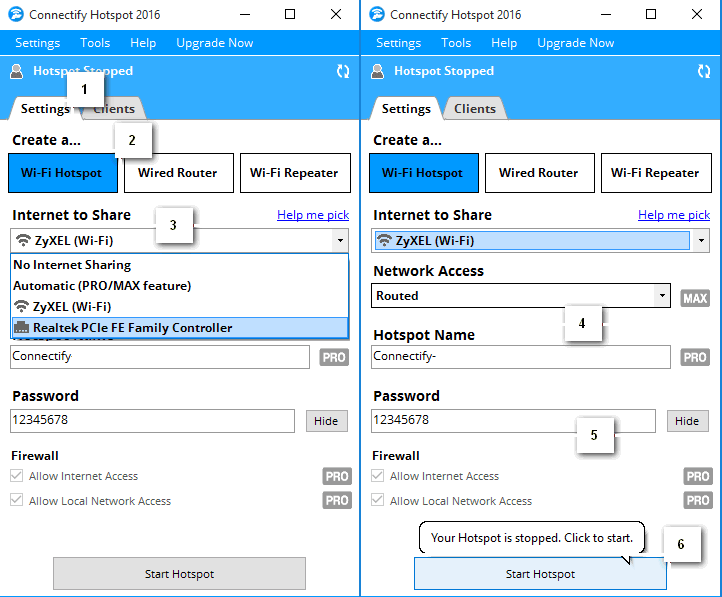Expand the Routed Network Access dropdown

point(662,295)
